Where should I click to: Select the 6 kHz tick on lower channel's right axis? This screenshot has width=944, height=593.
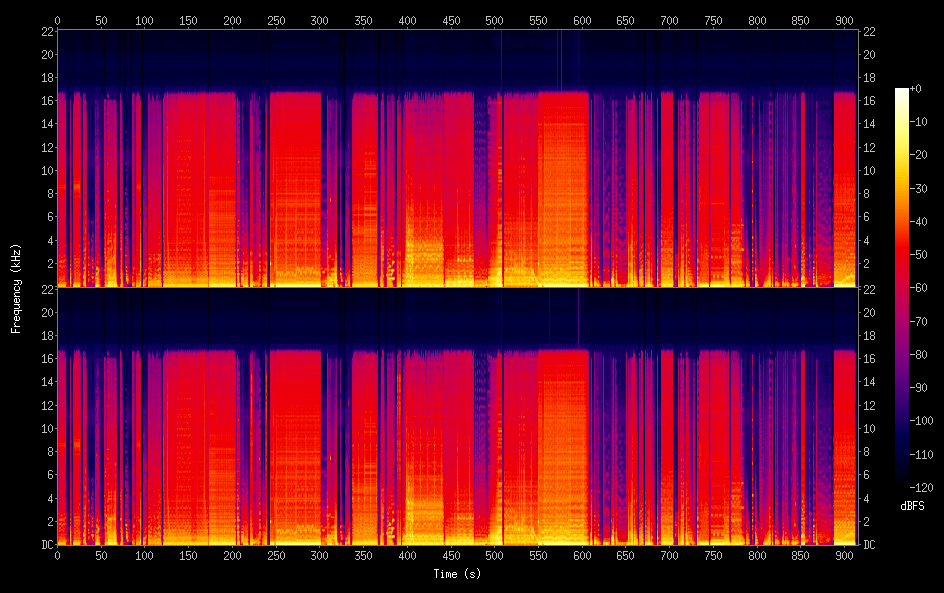pos(867,475)
